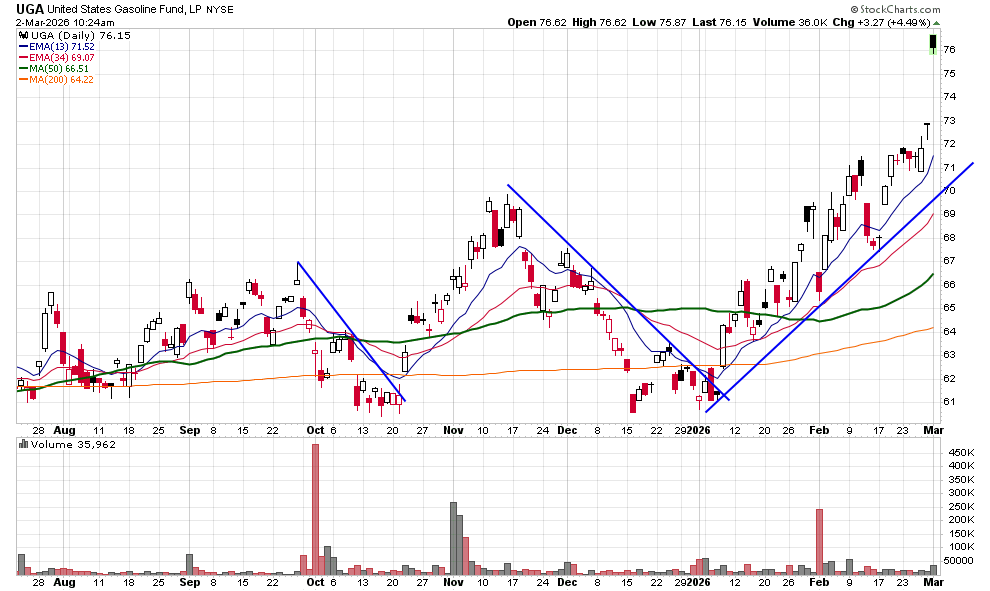Click the large red volume bar at Feb
This screenshot has width=990, height=591.
pos(820,542)
